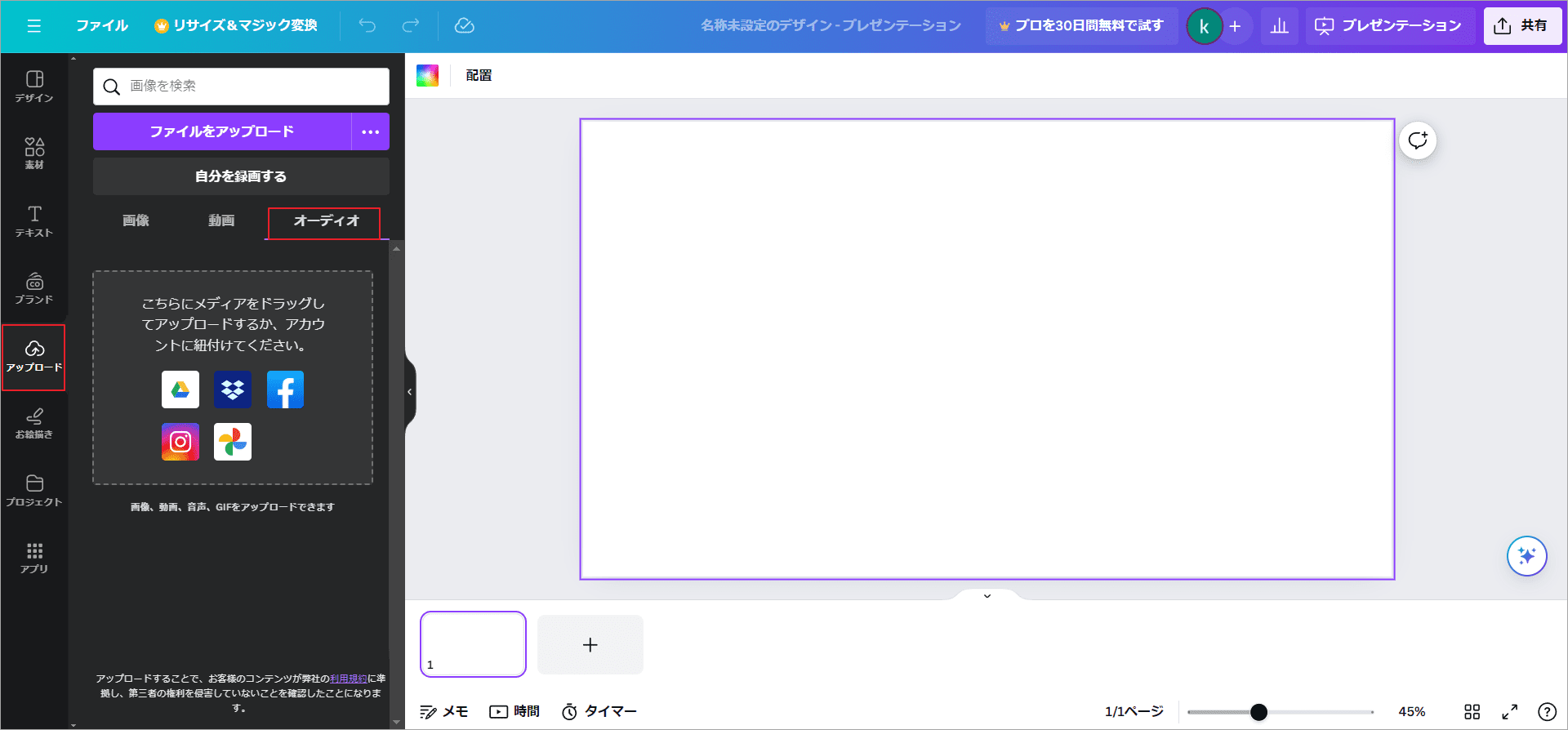Enter fullscreen with expand arrows icon

click(x=1510, y=712)
